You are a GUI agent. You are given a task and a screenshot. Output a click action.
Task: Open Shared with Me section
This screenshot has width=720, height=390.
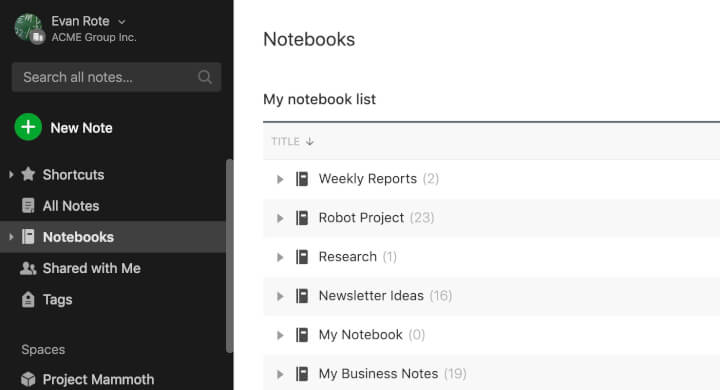[91, 268]
